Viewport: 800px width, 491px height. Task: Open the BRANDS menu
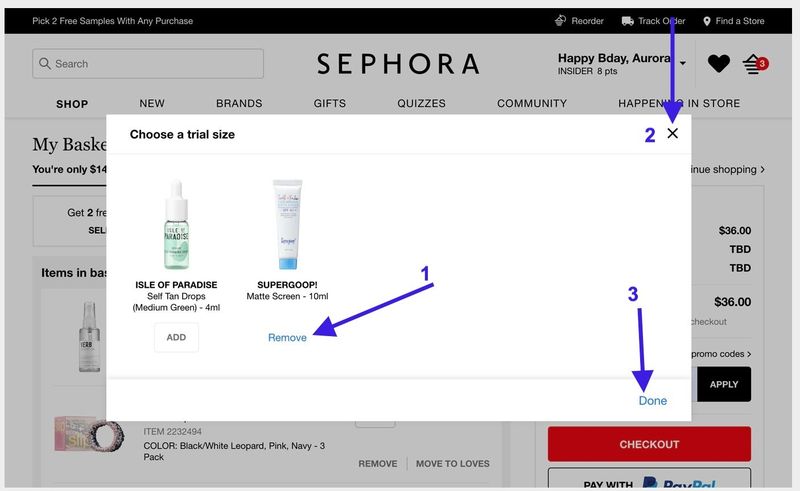[x=239, y=104]
